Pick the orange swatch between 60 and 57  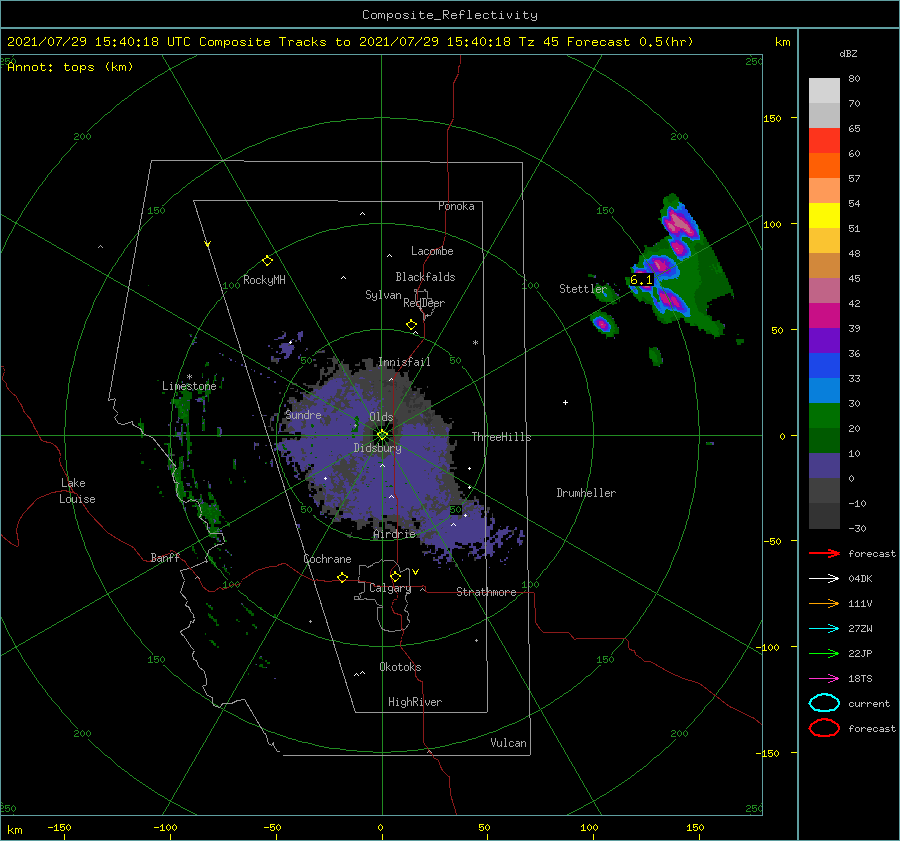tap(824, 166)
